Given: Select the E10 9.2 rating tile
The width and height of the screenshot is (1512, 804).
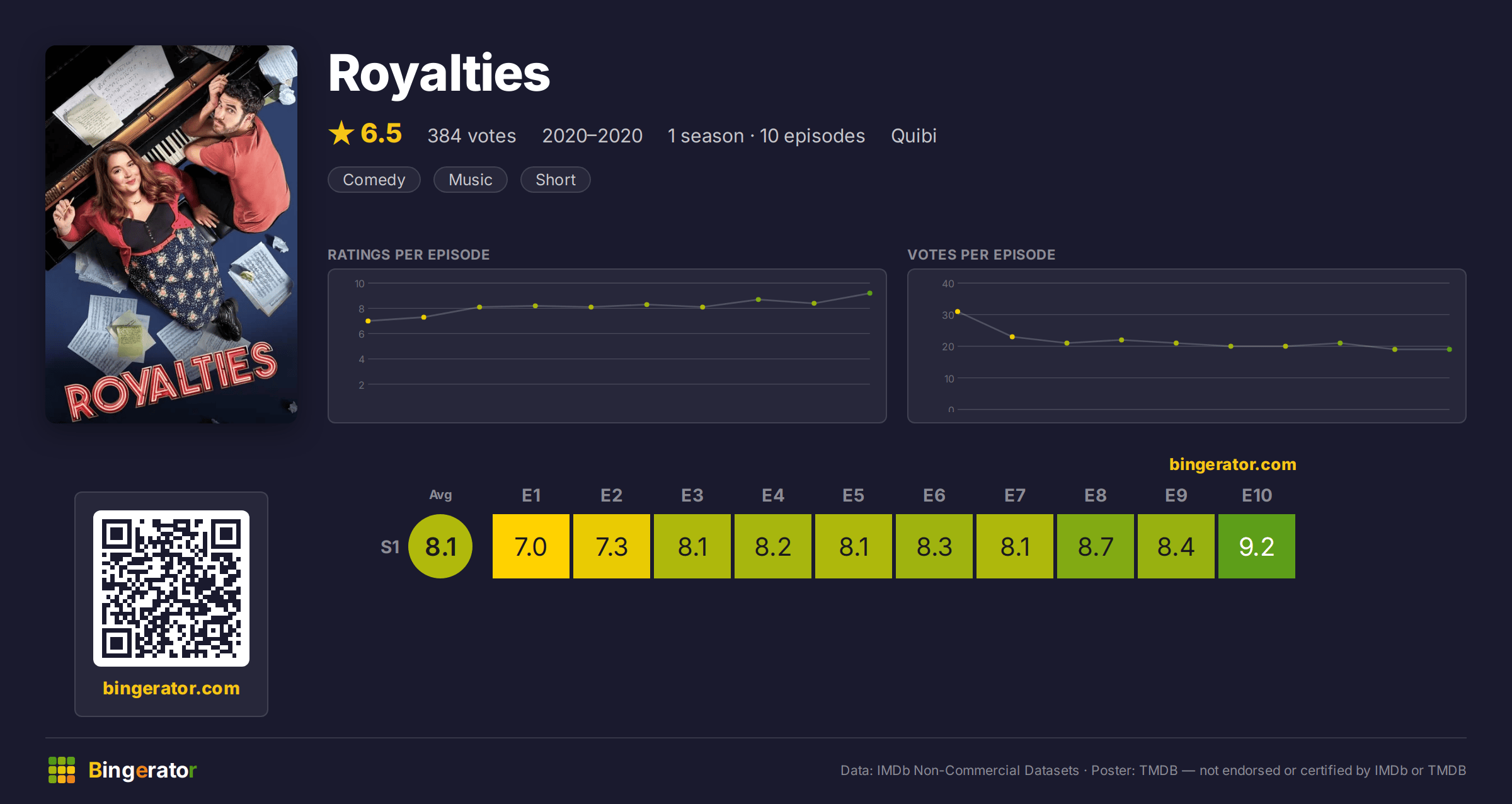Looking at the screenshot, I should pyautogui.click(x=1257, y=546).
